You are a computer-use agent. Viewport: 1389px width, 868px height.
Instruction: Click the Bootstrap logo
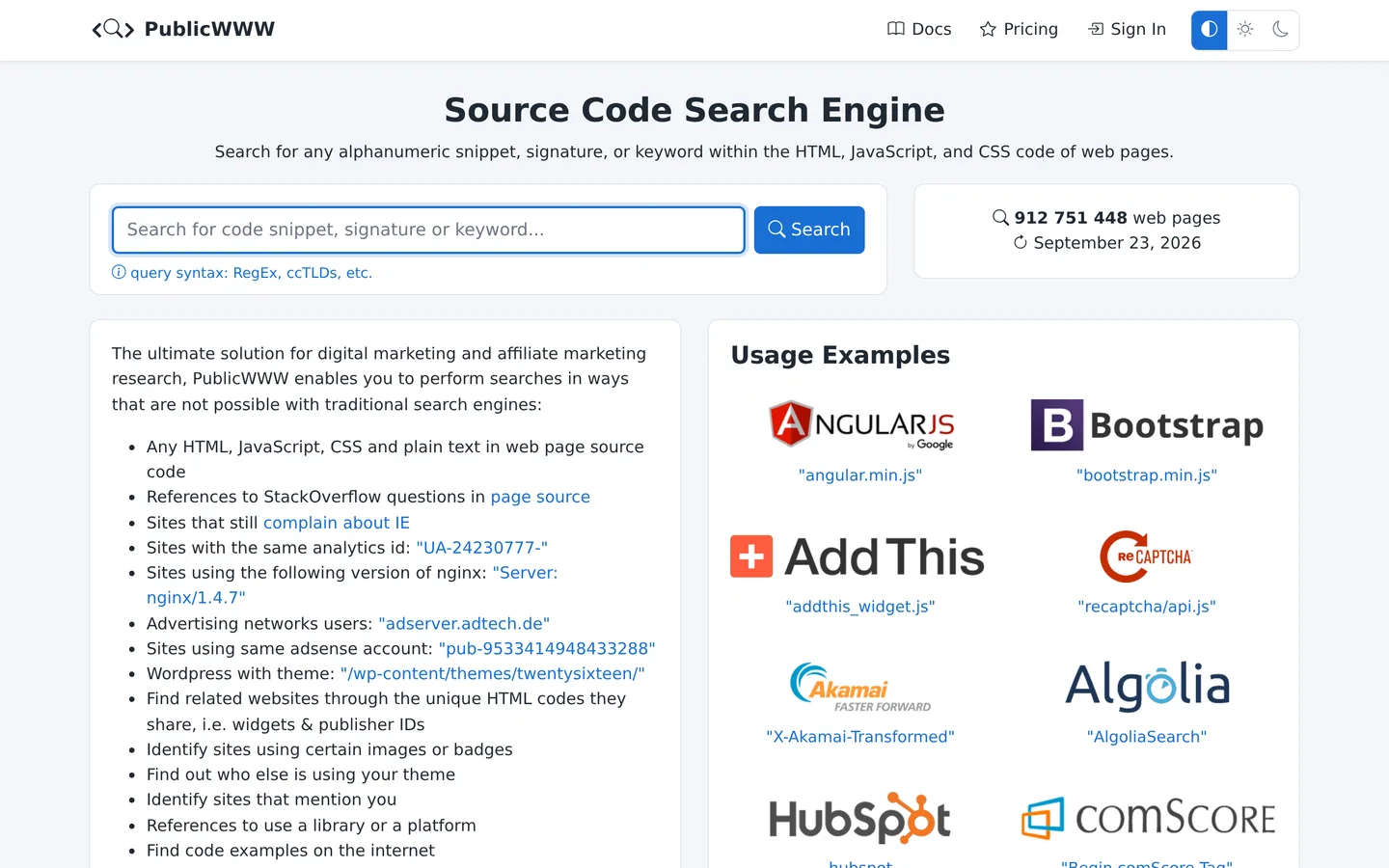coord(1147,424)
